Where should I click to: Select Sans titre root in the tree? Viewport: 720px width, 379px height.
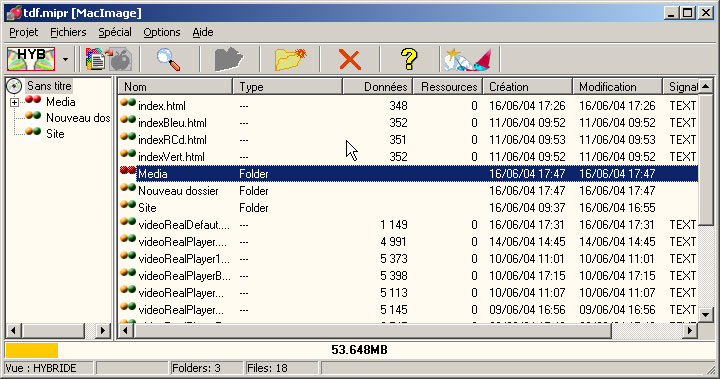tap(49, 86)
